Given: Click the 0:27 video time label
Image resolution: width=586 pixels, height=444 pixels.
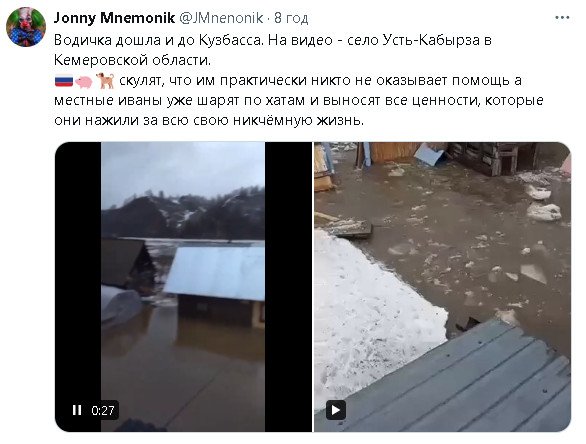Looking at the screenshot, I should (x=103, y=410).
